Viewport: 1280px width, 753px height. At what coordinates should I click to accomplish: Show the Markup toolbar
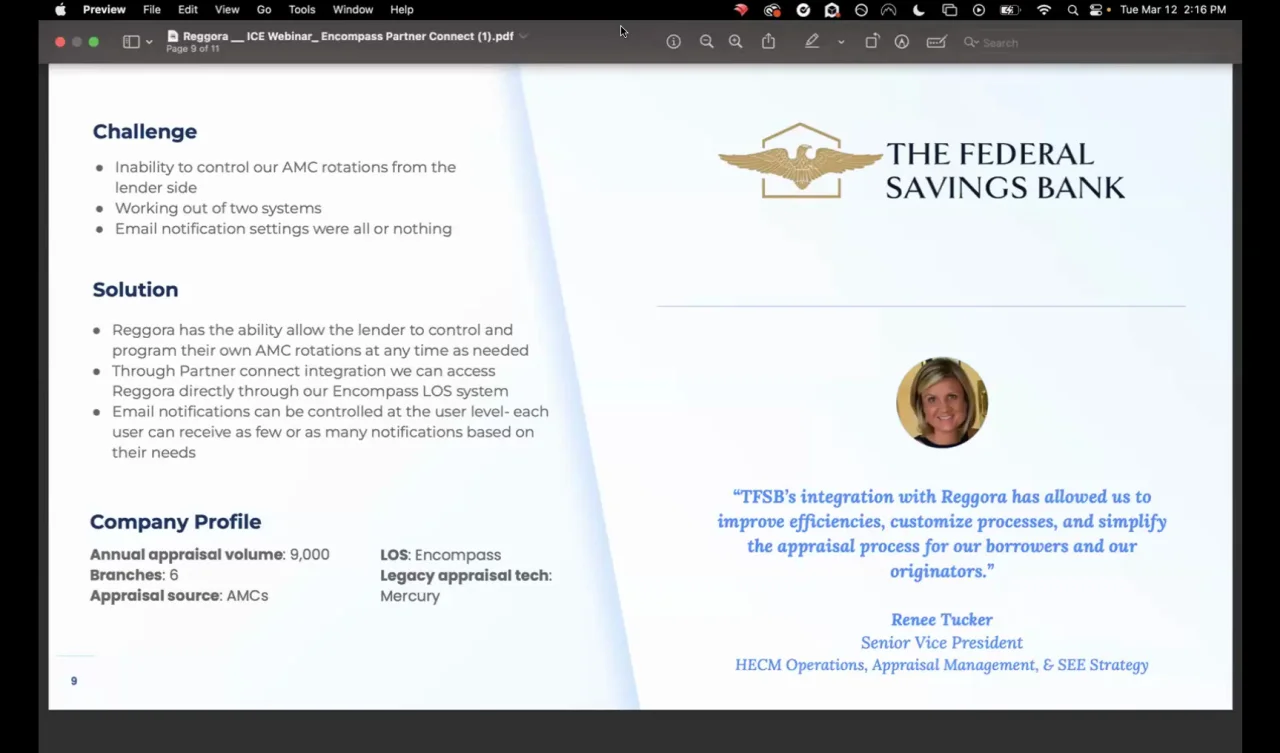tap(902, 42)
